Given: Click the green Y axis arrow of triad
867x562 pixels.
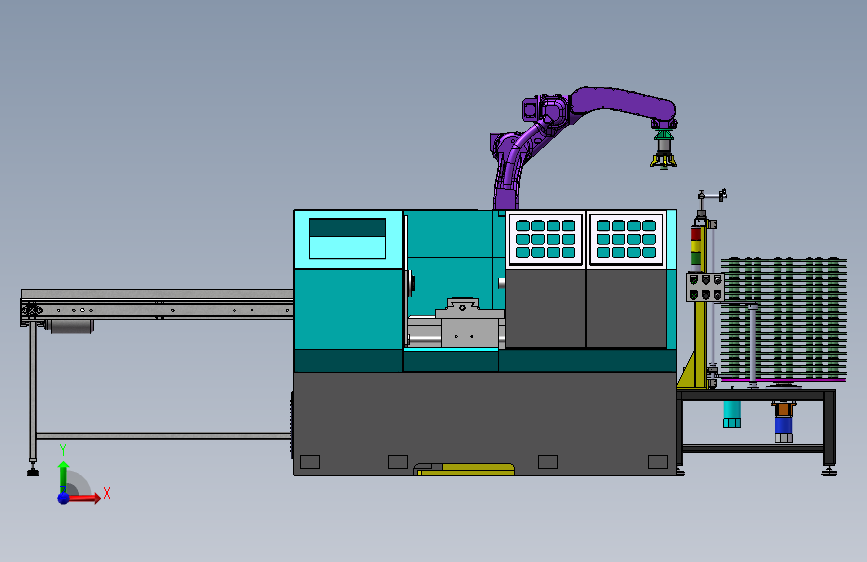Looking at the screenshot, I should [x=63, y=477].
